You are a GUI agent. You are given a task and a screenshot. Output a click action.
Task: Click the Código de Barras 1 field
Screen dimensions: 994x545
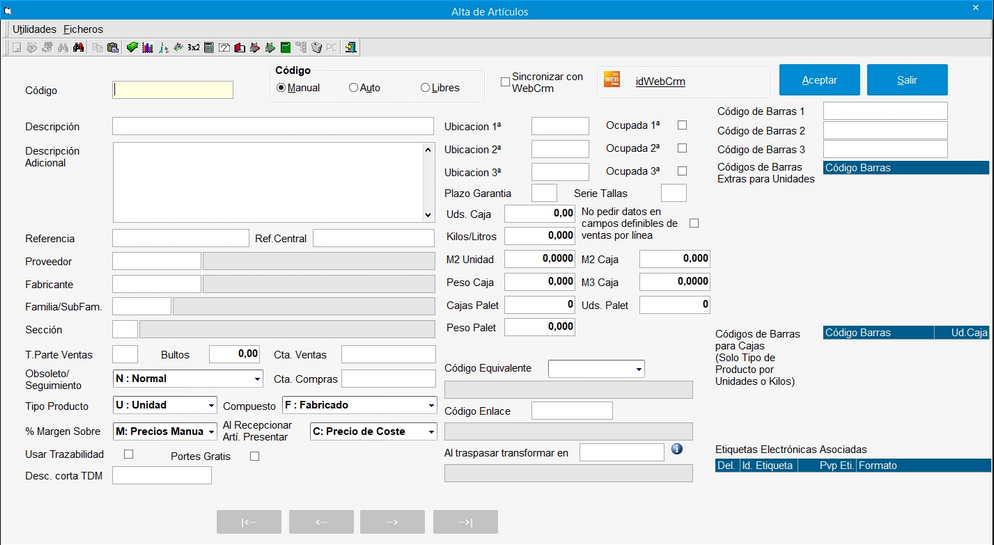tap(886, 111)
